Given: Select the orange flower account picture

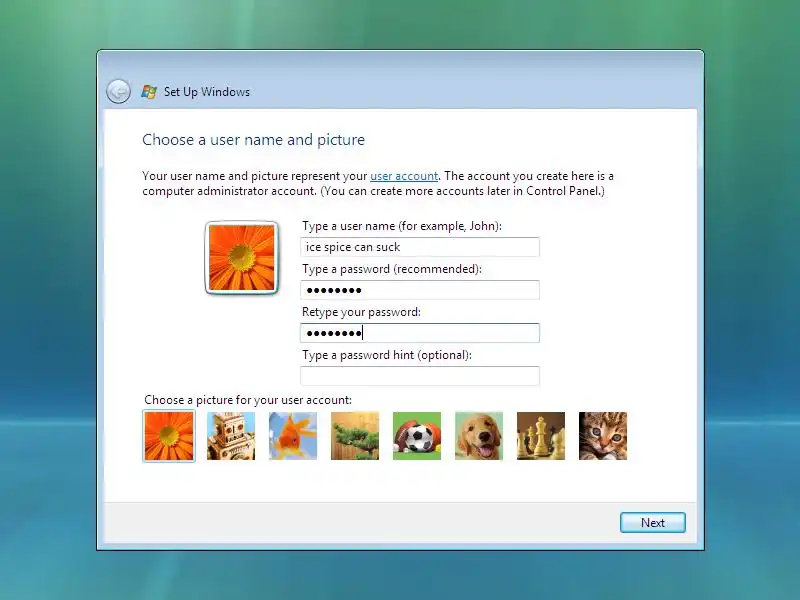Looking at the screenshot, I should (169, 436).
